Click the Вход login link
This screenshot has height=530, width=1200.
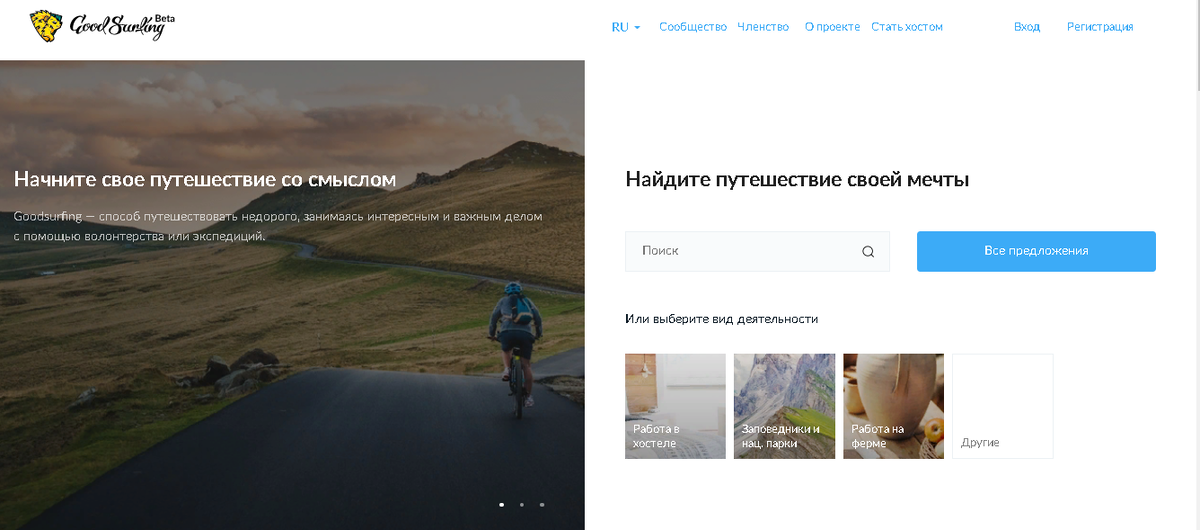point(1027,27)
